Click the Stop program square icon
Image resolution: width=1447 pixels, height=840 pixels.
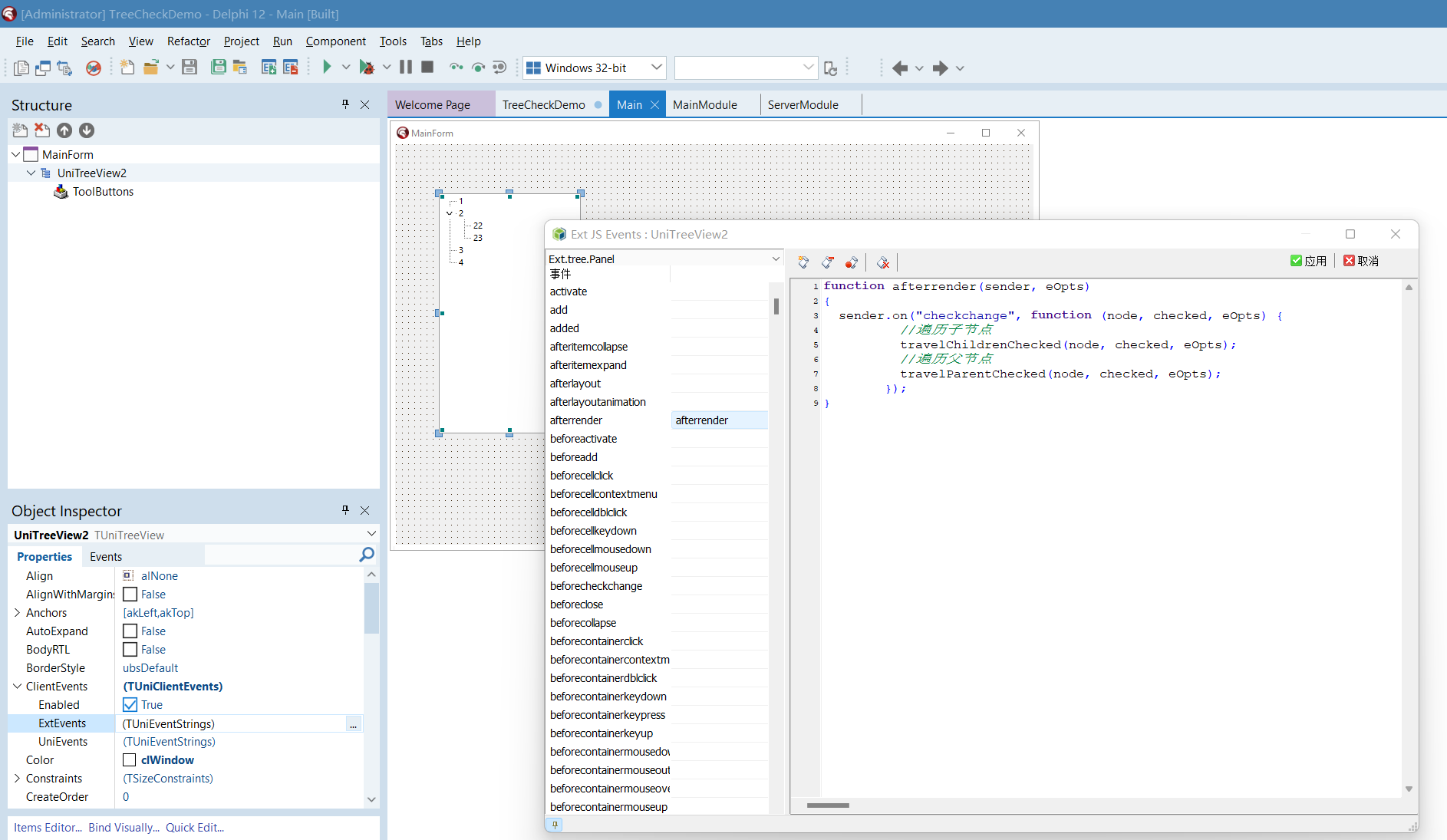(x=427, y=68)
